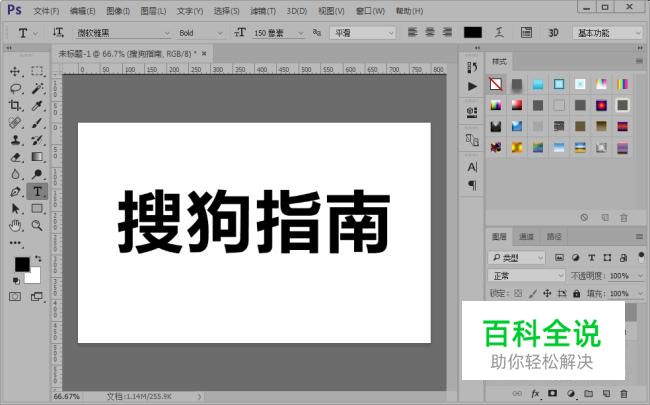Open the 图像(I) menu
Image resolution: width=650 pixels, height=405 pixels.
118,11
